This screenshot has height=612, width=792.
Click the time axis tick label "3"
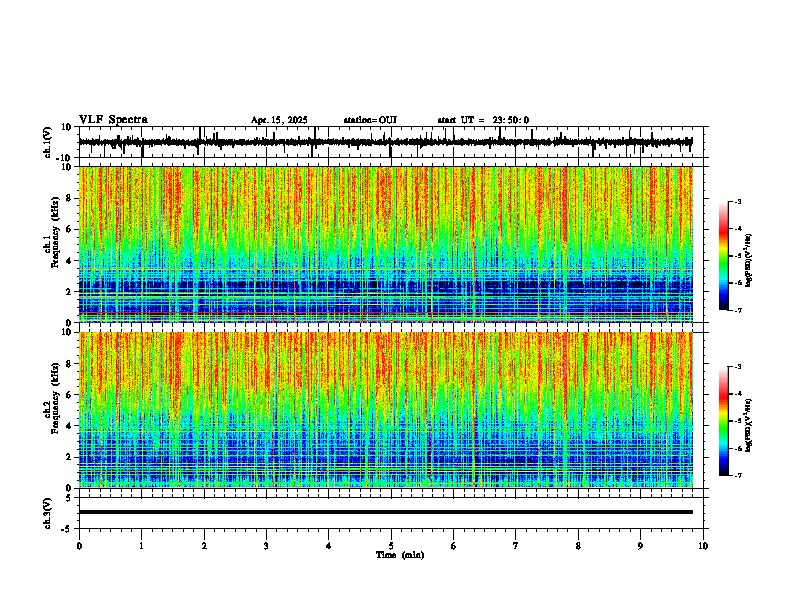tap(266, 546)
